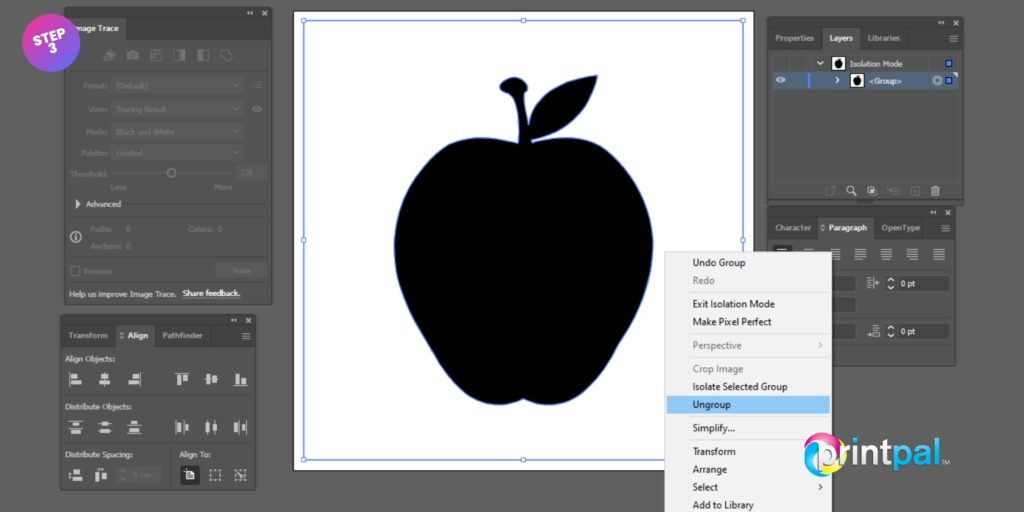
Task: Click Locate Object magnifier in Layers panel
Action: 851,191
